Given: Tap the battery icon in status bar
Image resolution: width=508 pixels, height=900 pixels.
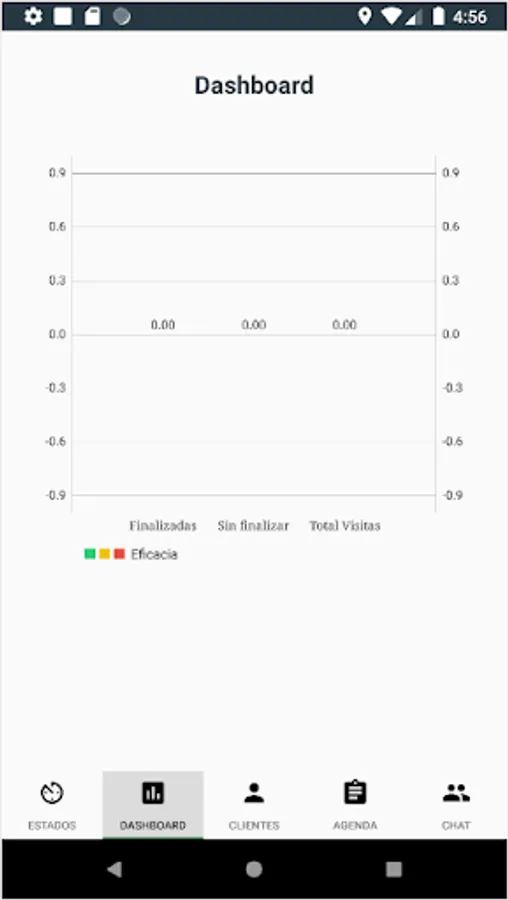Looking at the screenshot, I should (439, 16).
